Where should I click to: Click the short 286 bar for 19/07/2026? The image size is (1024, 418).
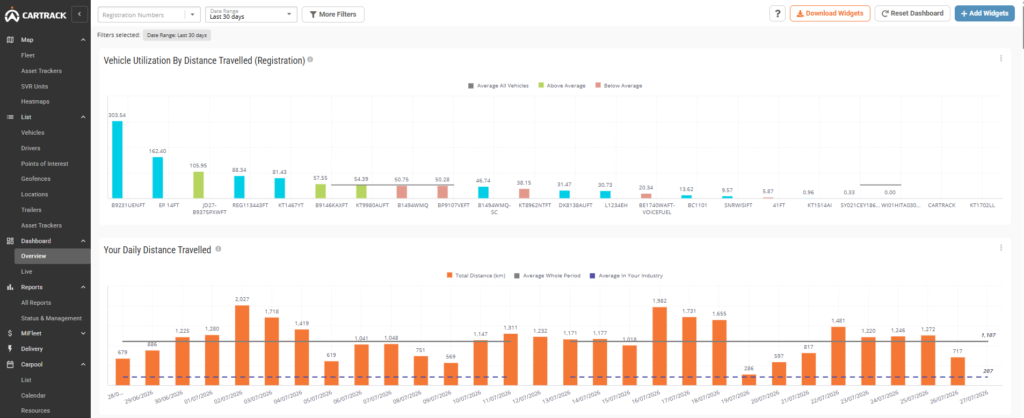click(749, 379)
